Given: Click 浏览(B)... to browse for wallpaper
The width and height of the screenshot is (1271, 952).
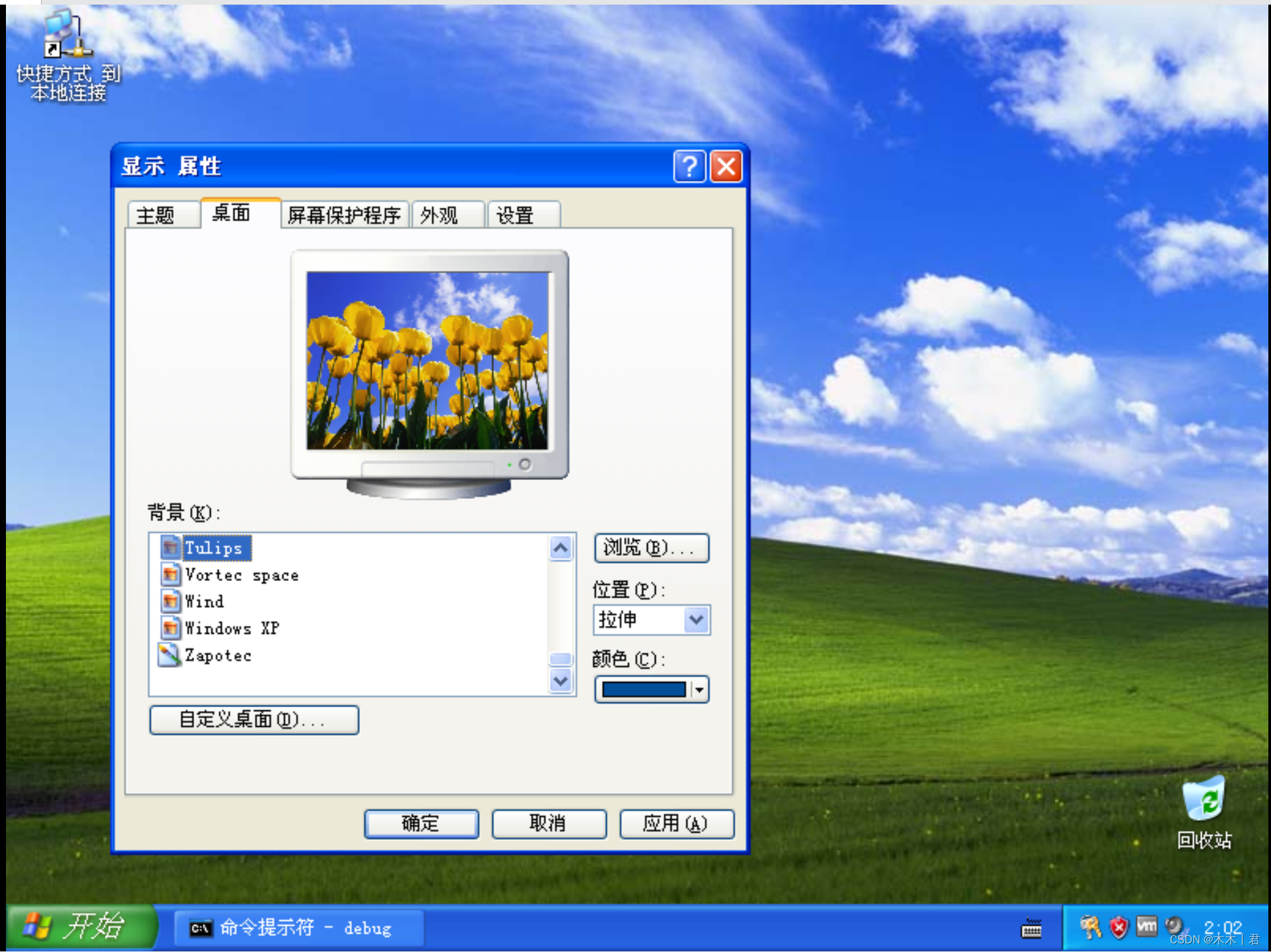Looking at the screenshot, I should point(652,548).
